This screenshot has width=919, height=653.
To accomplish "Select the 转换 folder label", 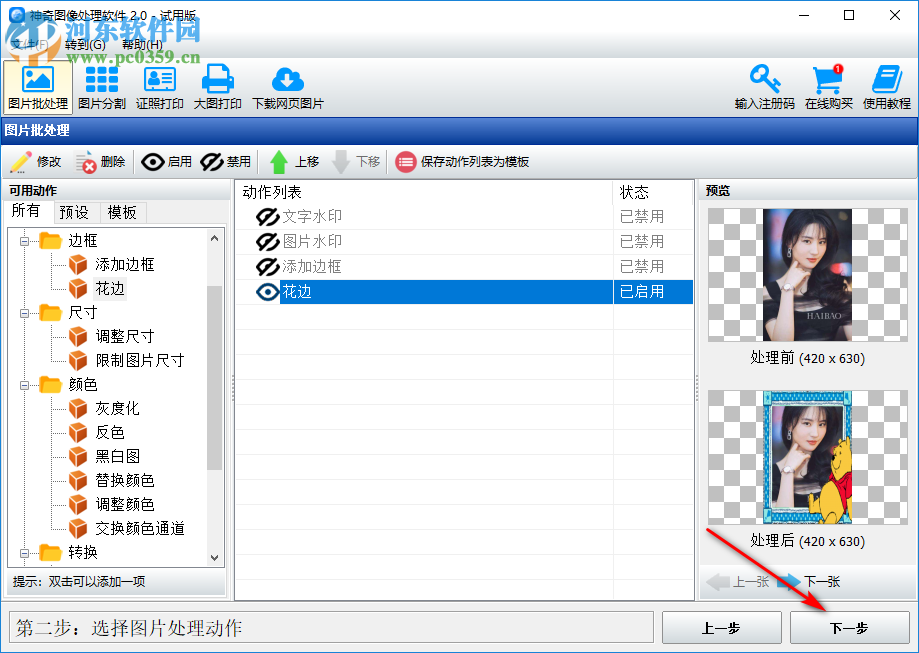I will click(83, 553).
